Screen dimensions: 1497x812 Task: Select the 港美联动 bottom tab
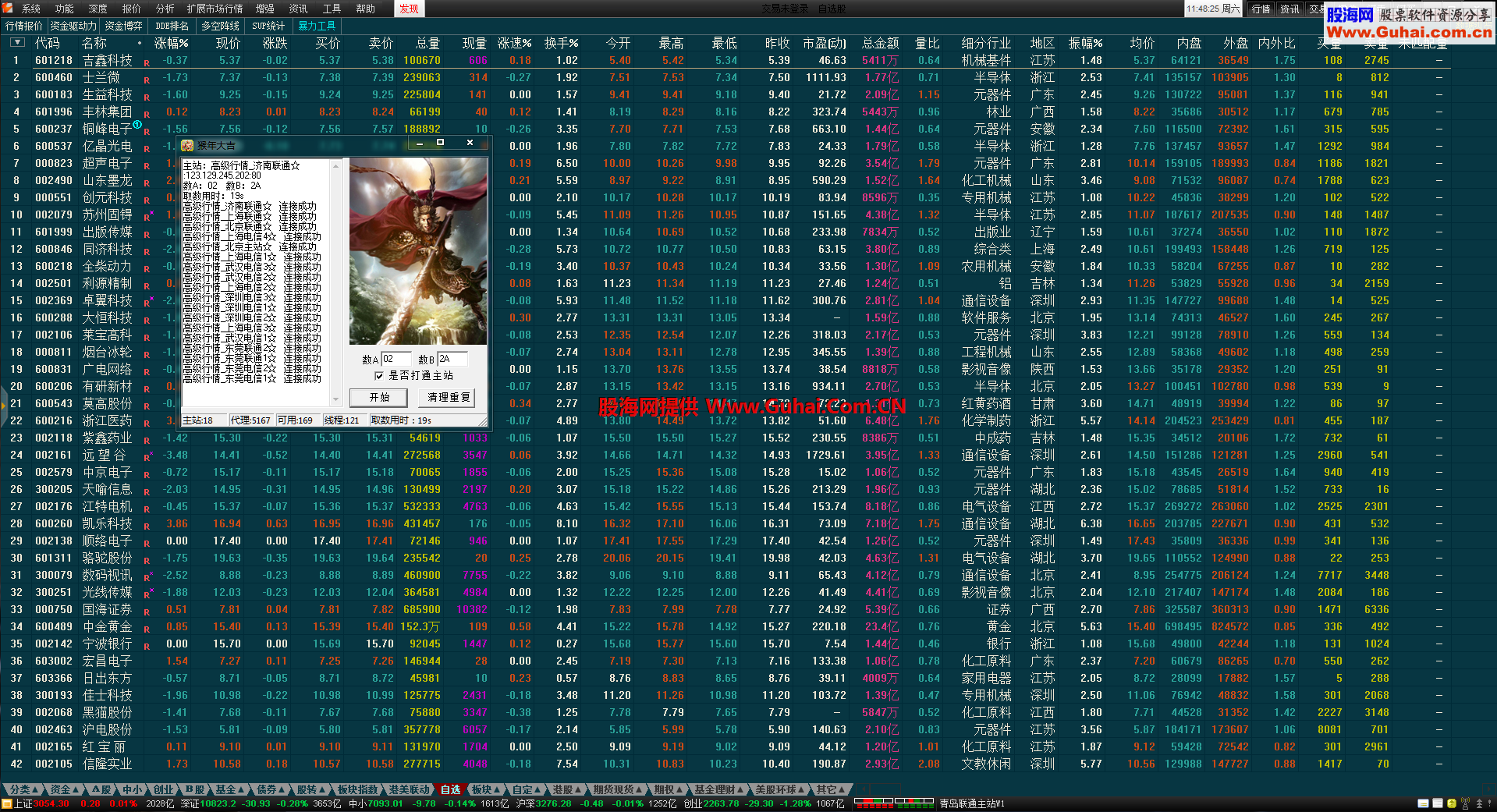coord(409,789)
